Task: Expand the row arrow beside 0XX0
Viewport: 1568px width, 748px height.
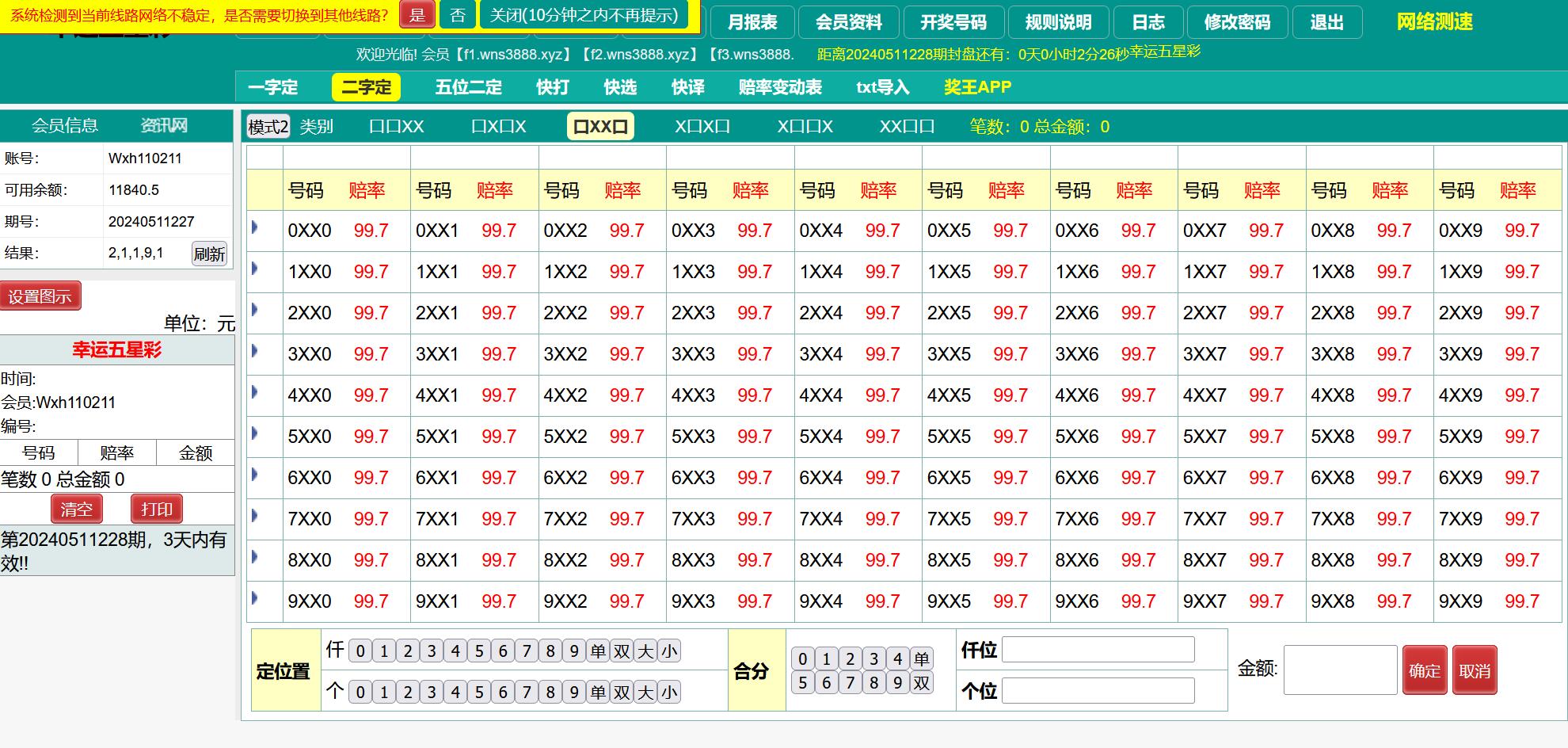Action: click(x=255, y=227)
